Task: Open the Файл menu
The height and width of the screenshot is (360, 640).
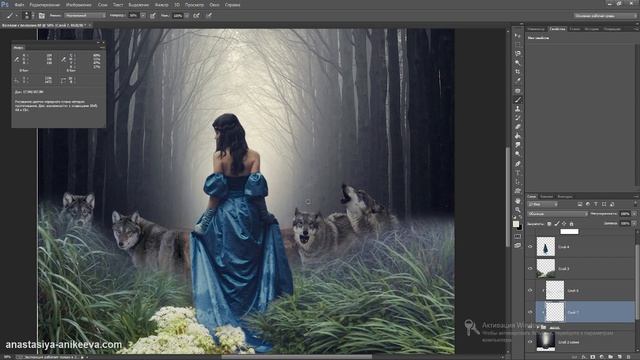Action: pos(19,5)
